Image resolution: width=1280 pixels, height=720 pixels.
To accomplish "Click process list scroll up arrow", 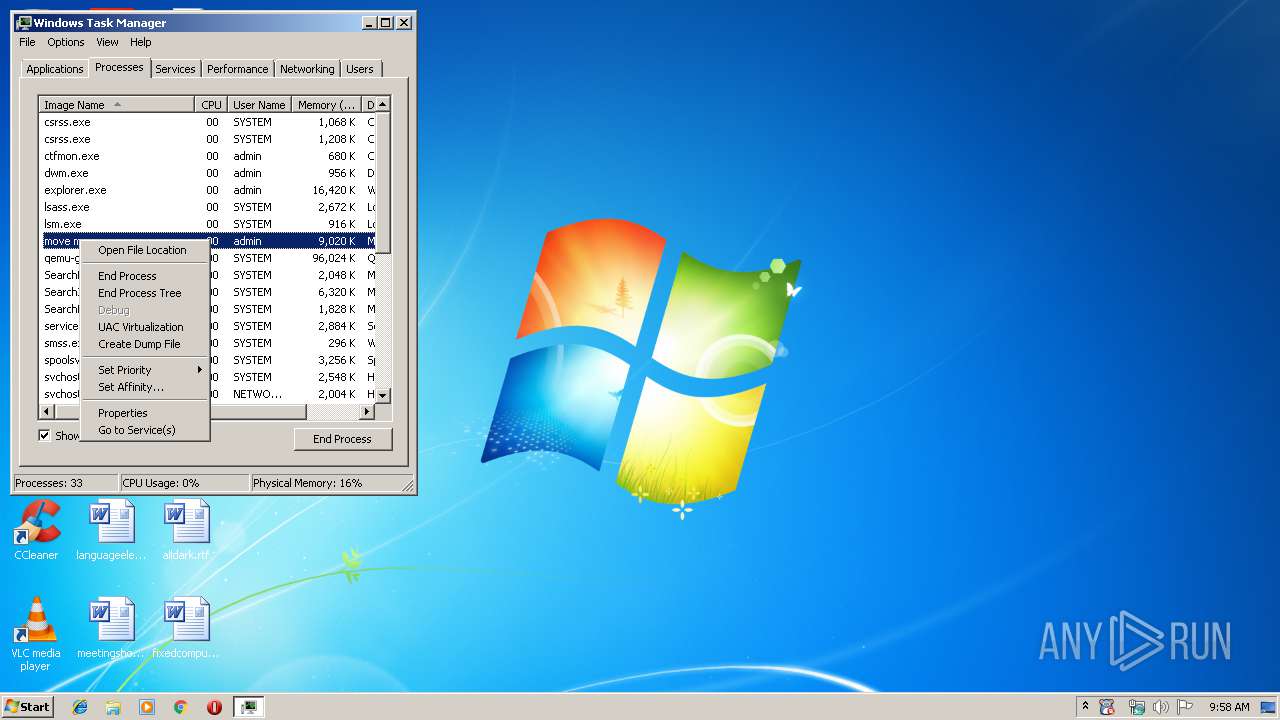I will point(383,104).
